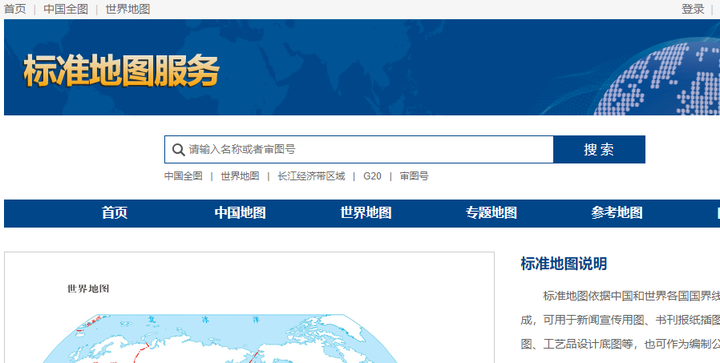
Task: Click the 世界地图 title on map preview
Action: tap(88, 289)
